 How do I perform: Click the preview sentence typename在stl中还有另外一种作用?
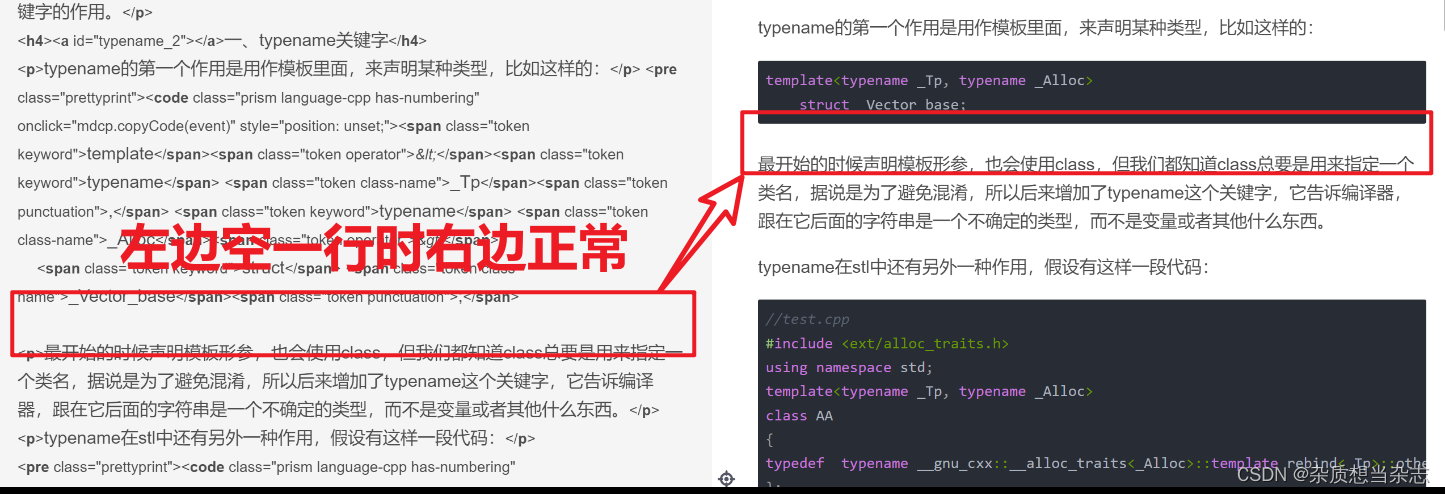click(983, 267)
